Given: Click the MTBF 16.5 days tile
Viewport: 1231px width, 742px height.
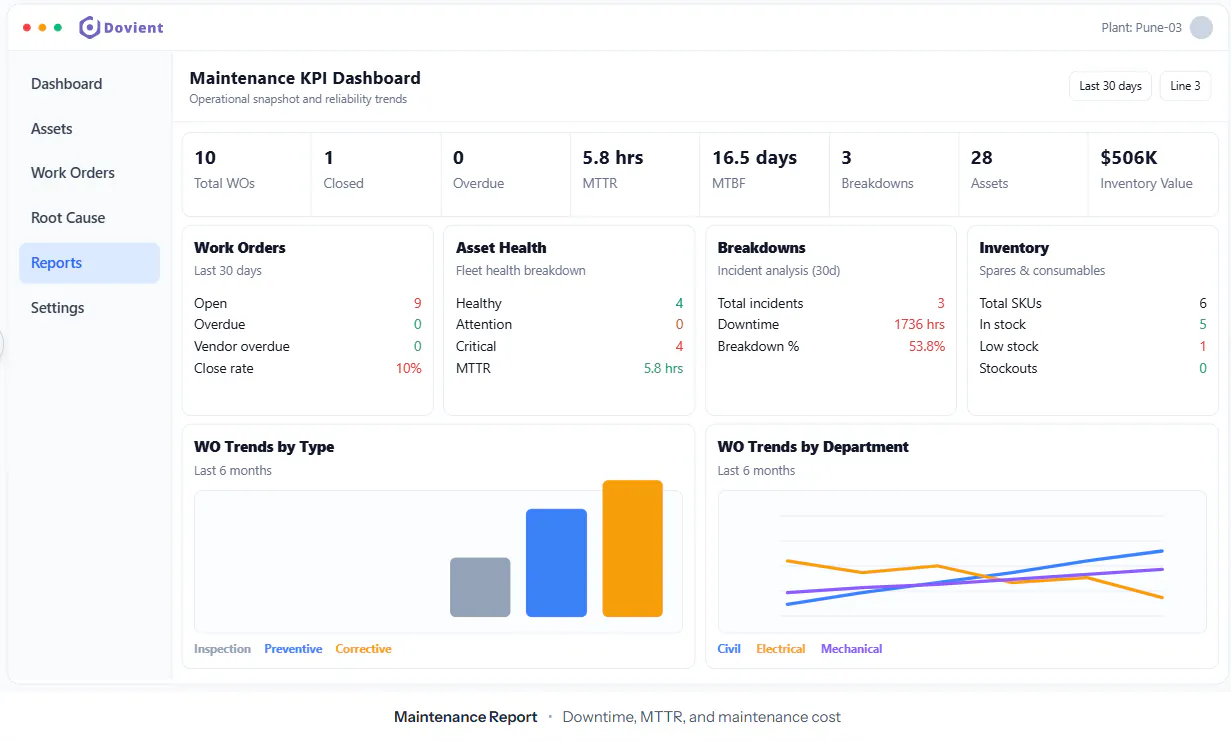Looking at the screenshot, I should pos(764,174).
